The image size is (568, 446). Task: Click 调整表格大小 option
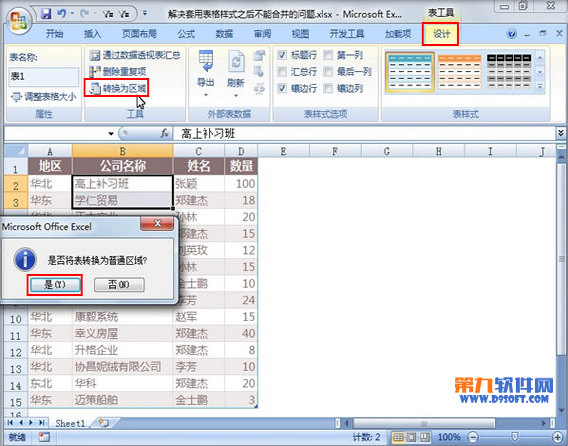[44, 97]
